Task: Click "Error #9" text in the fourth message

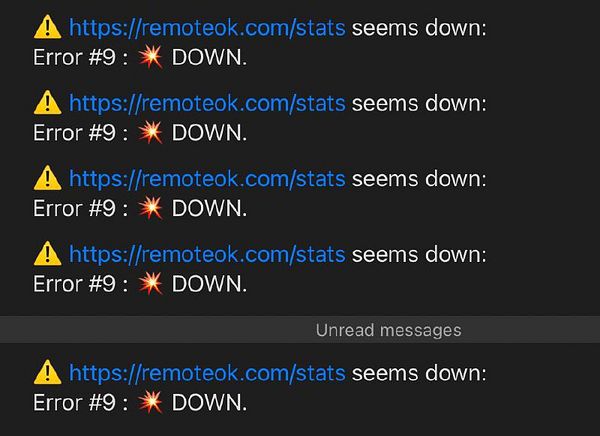Action: [75, 284]
